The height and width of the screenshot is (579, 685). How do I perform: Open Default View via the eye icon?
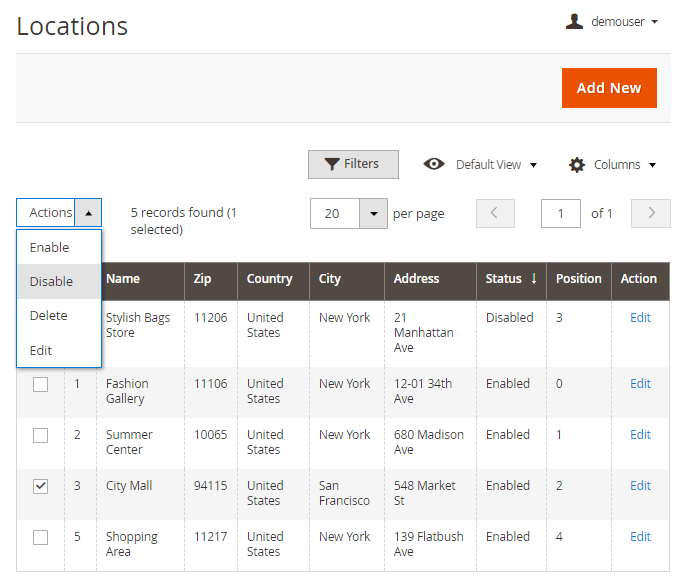(x=434, y=165)
